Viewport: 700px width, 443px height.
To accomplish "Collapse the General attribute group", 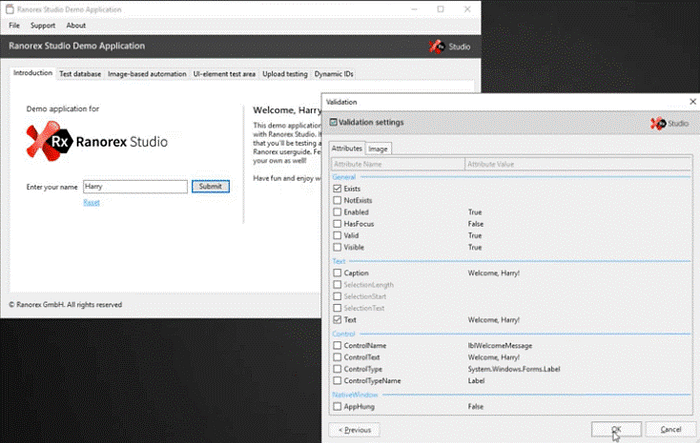I will (344, 177).
